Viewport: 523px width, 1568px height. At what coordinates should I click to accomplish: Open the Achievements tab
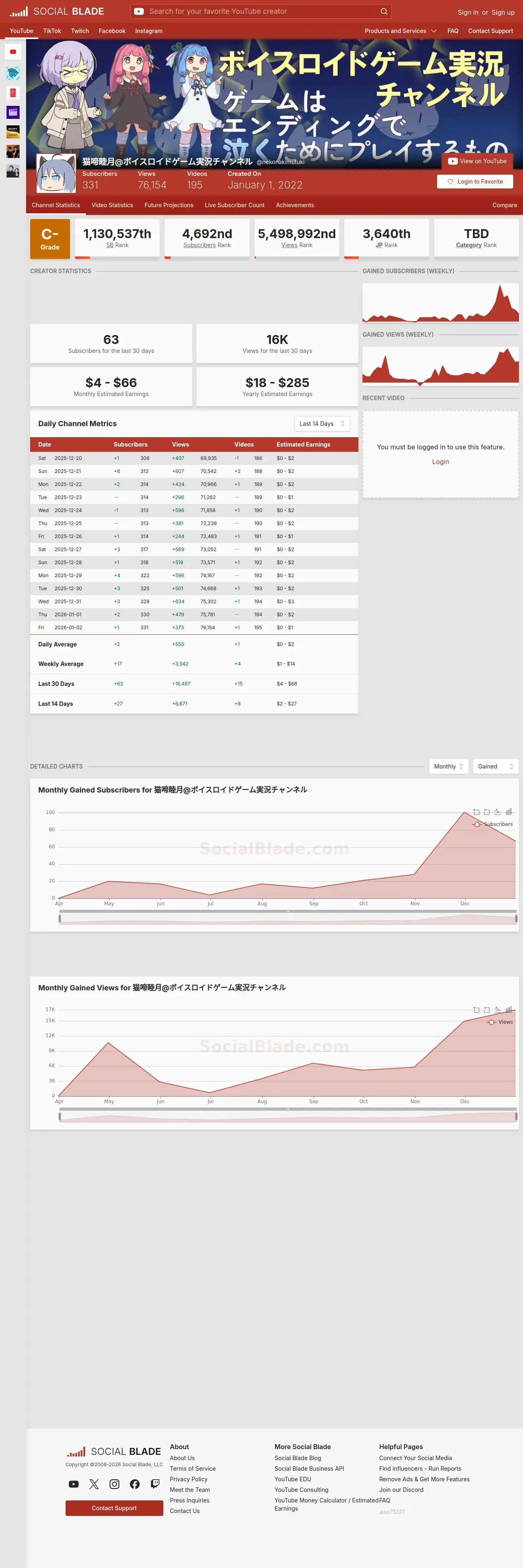[294, 205]
